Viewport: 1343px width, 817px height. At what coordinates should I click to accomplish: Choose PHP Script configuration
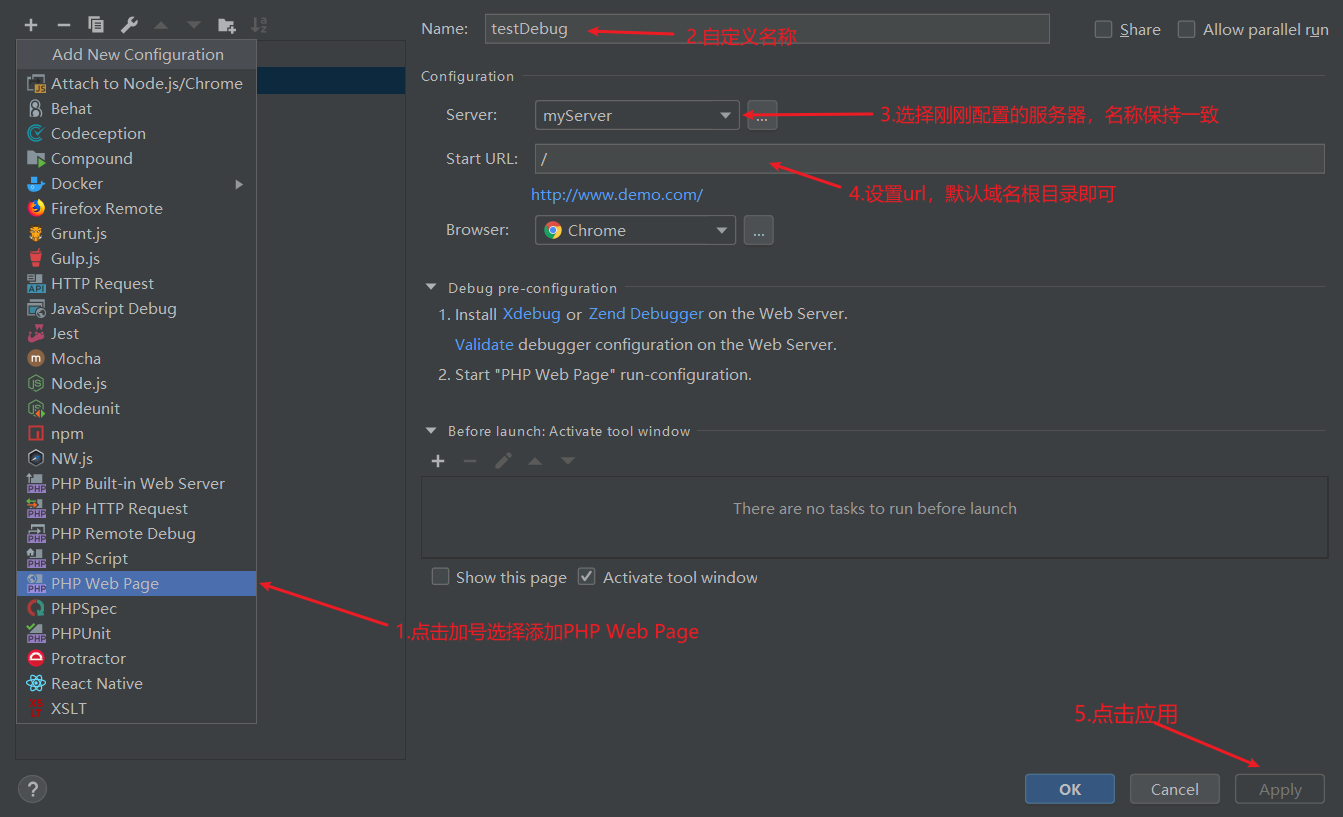click(x=136, y=558)
